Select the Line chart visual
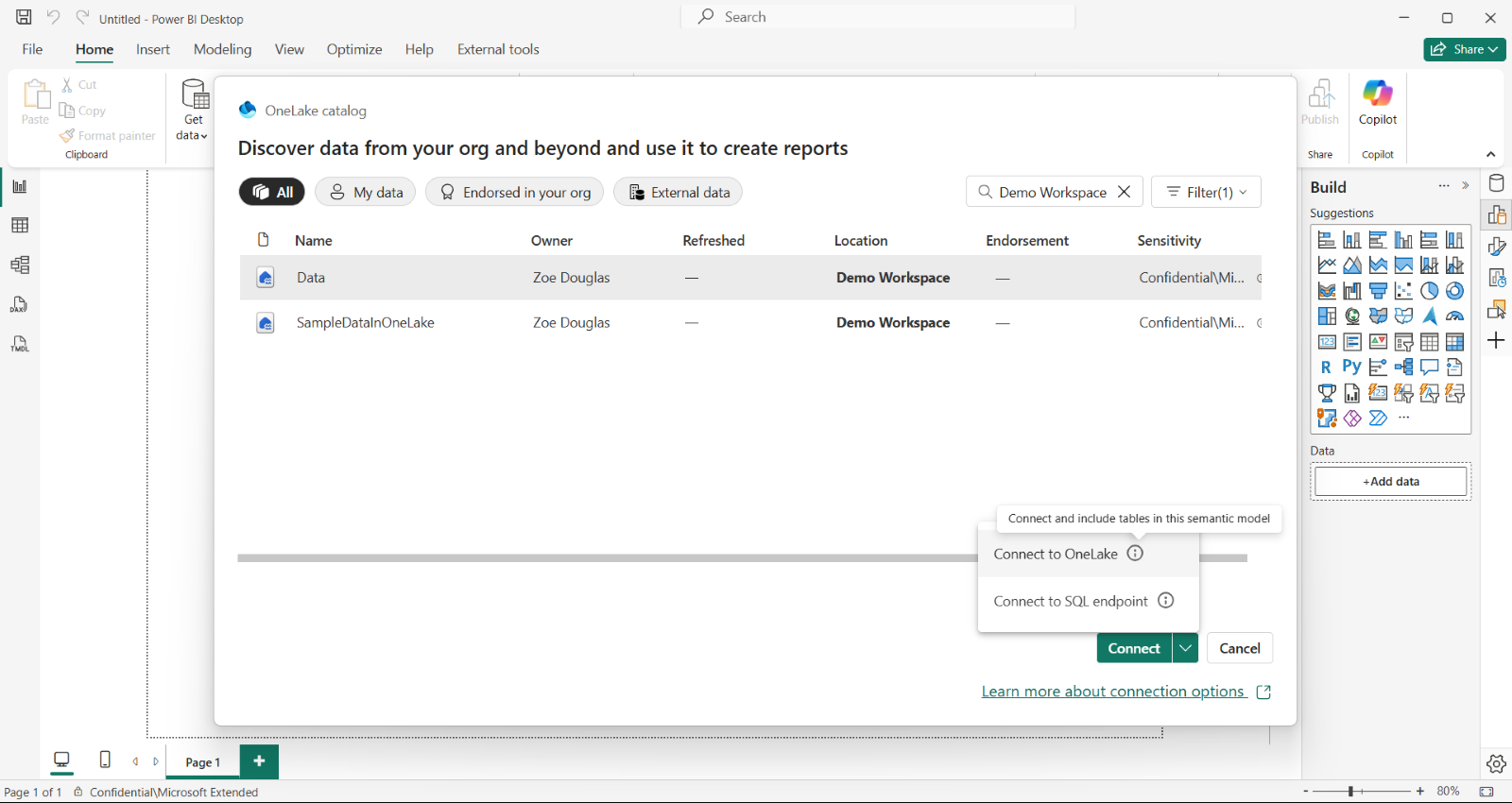 point(1327,265)
